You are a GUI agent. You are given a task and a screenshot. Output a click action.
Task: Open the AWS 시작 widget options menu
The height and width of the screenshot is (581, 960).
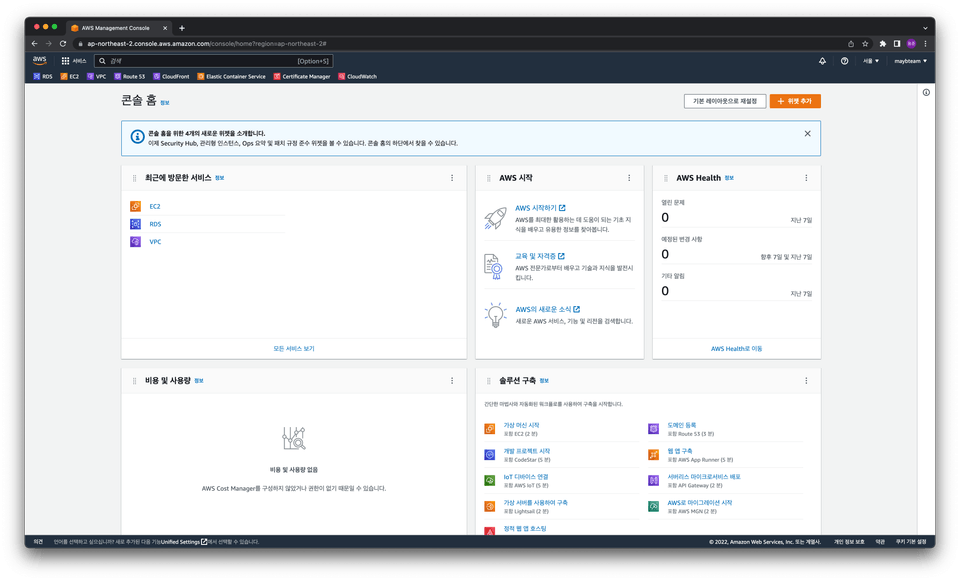point(629,178)
